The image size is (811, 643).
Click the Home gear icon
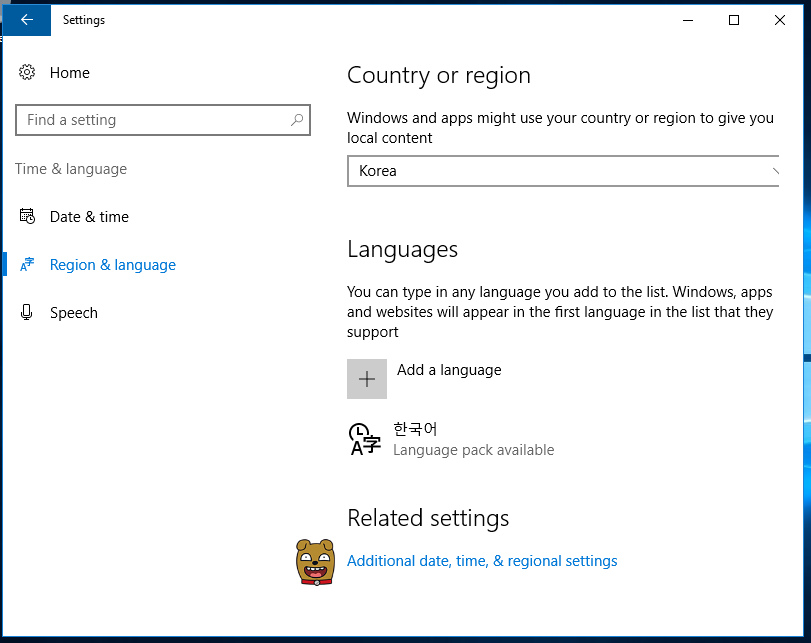click(27, 72)
